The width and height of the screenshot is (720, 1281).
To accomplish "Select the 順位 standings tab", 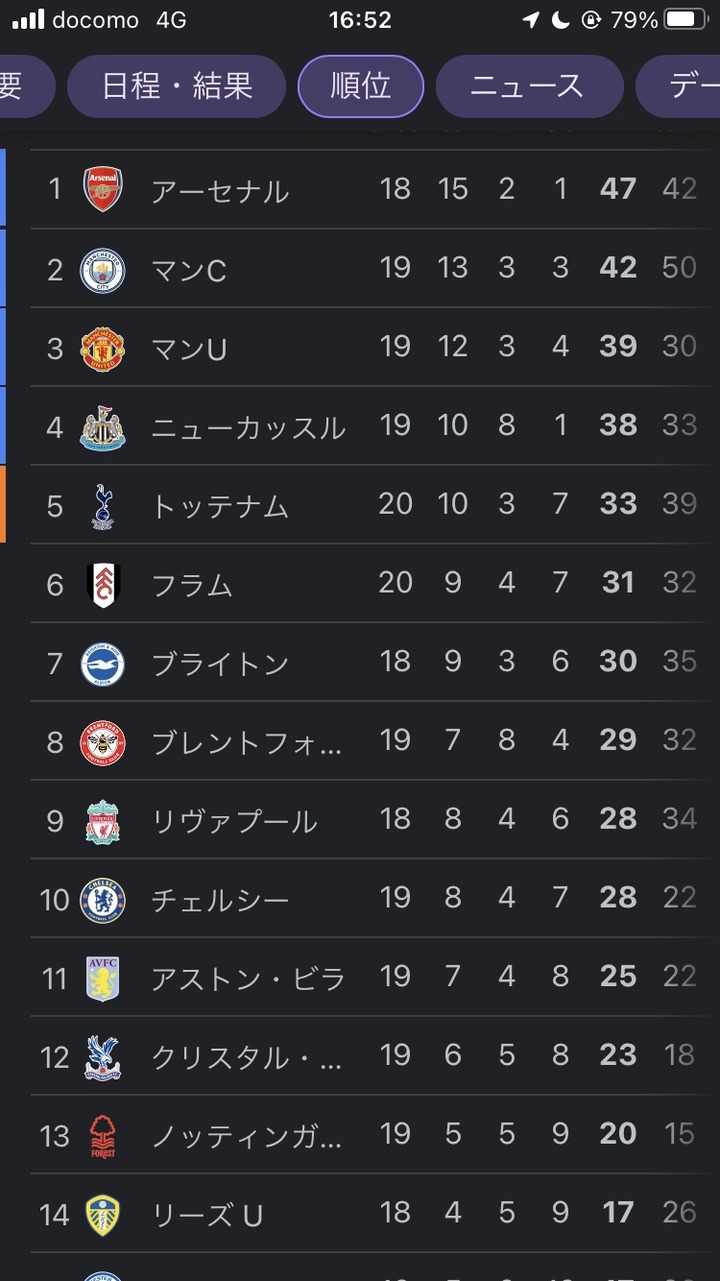I will tap(360, 86).
